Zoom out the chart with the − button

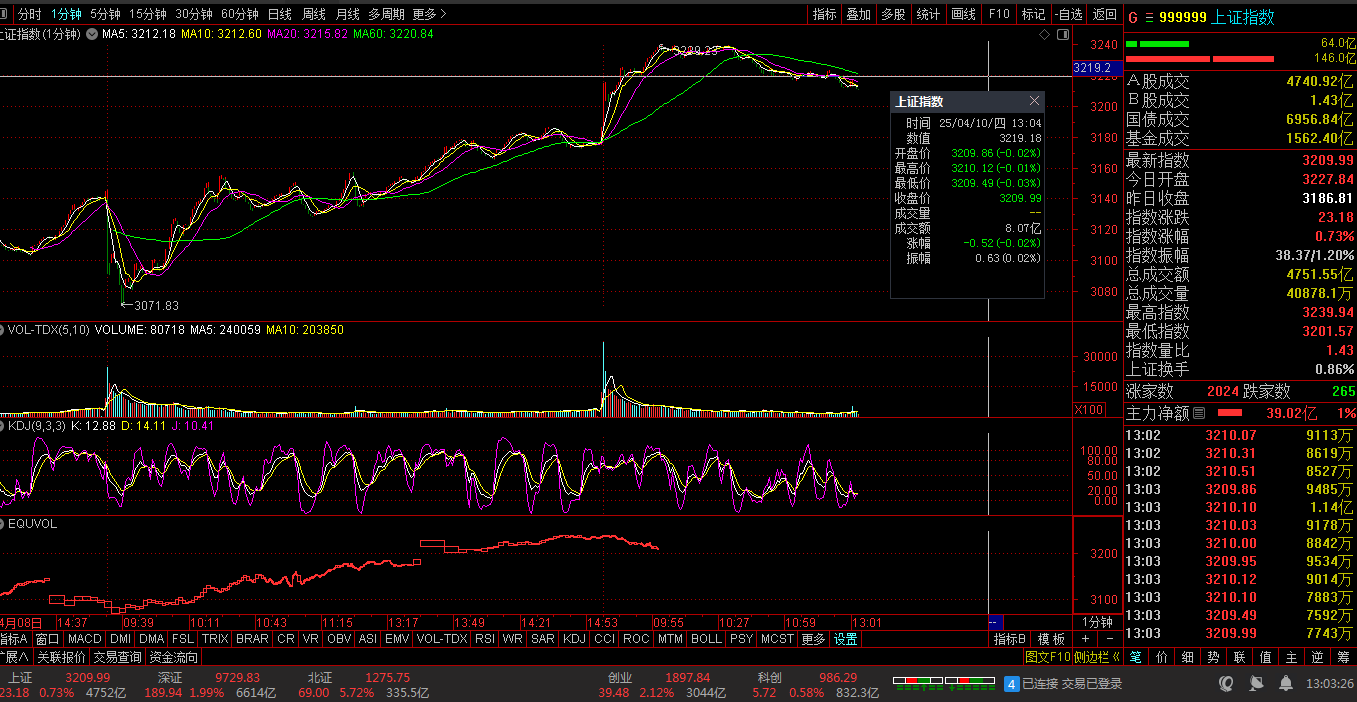coord(1110,639)
